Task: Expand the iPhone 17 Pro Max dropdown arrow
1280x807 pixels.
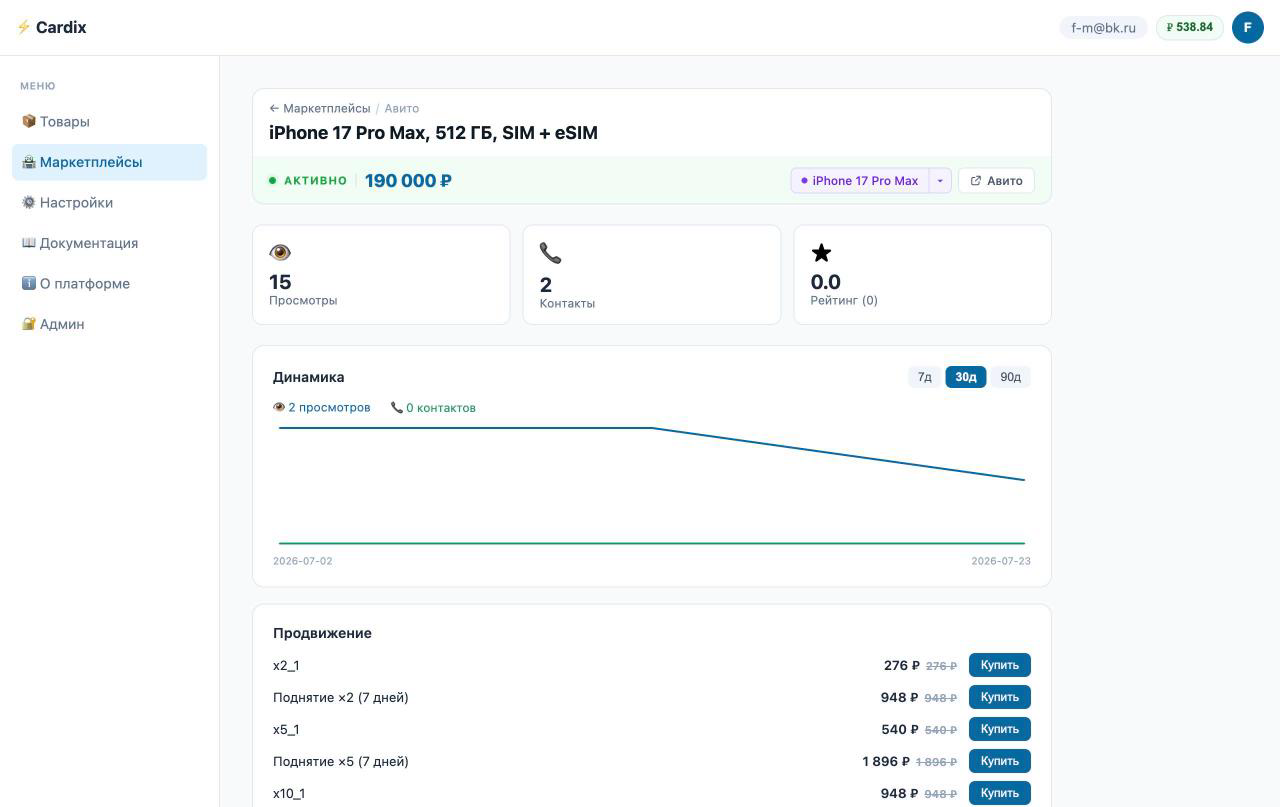Action: pos(940,181)
